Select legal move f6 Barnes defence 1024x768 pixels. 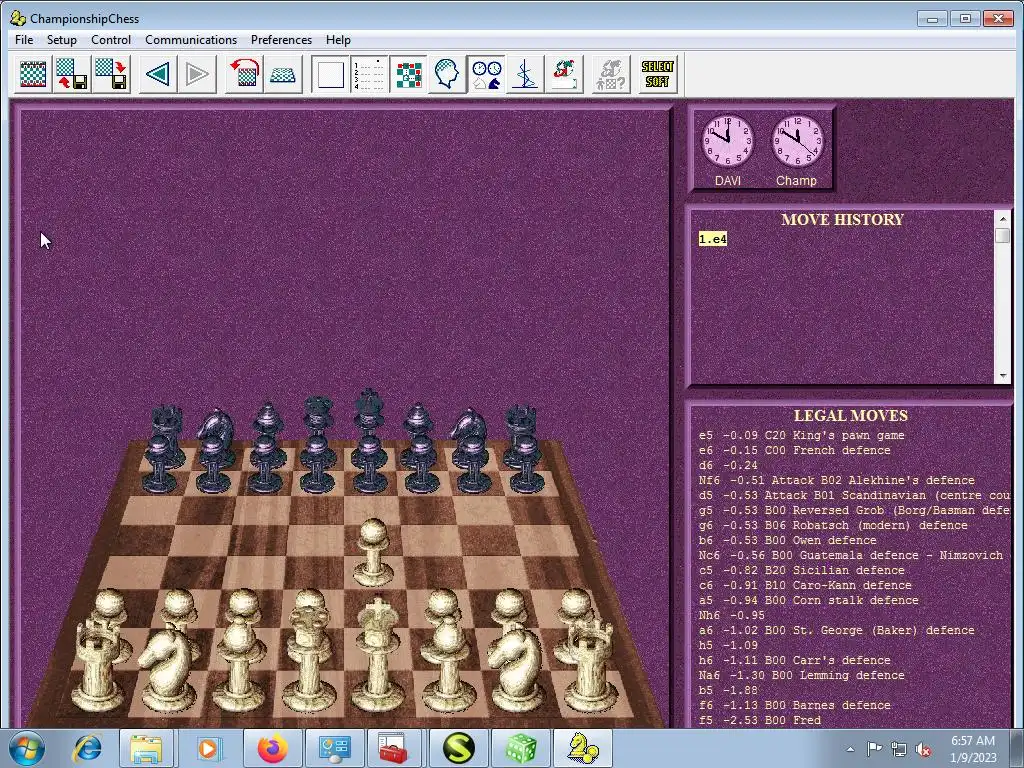click(x=795, y=706)
